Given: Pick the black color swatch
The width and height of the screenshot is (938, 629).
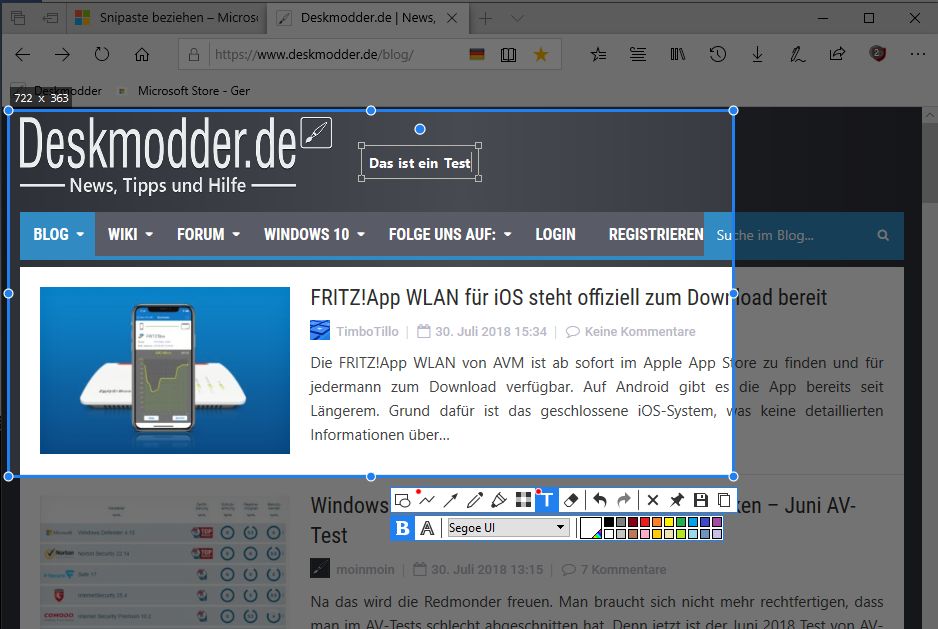Looking at the screenshot, I should click(608, 522).
